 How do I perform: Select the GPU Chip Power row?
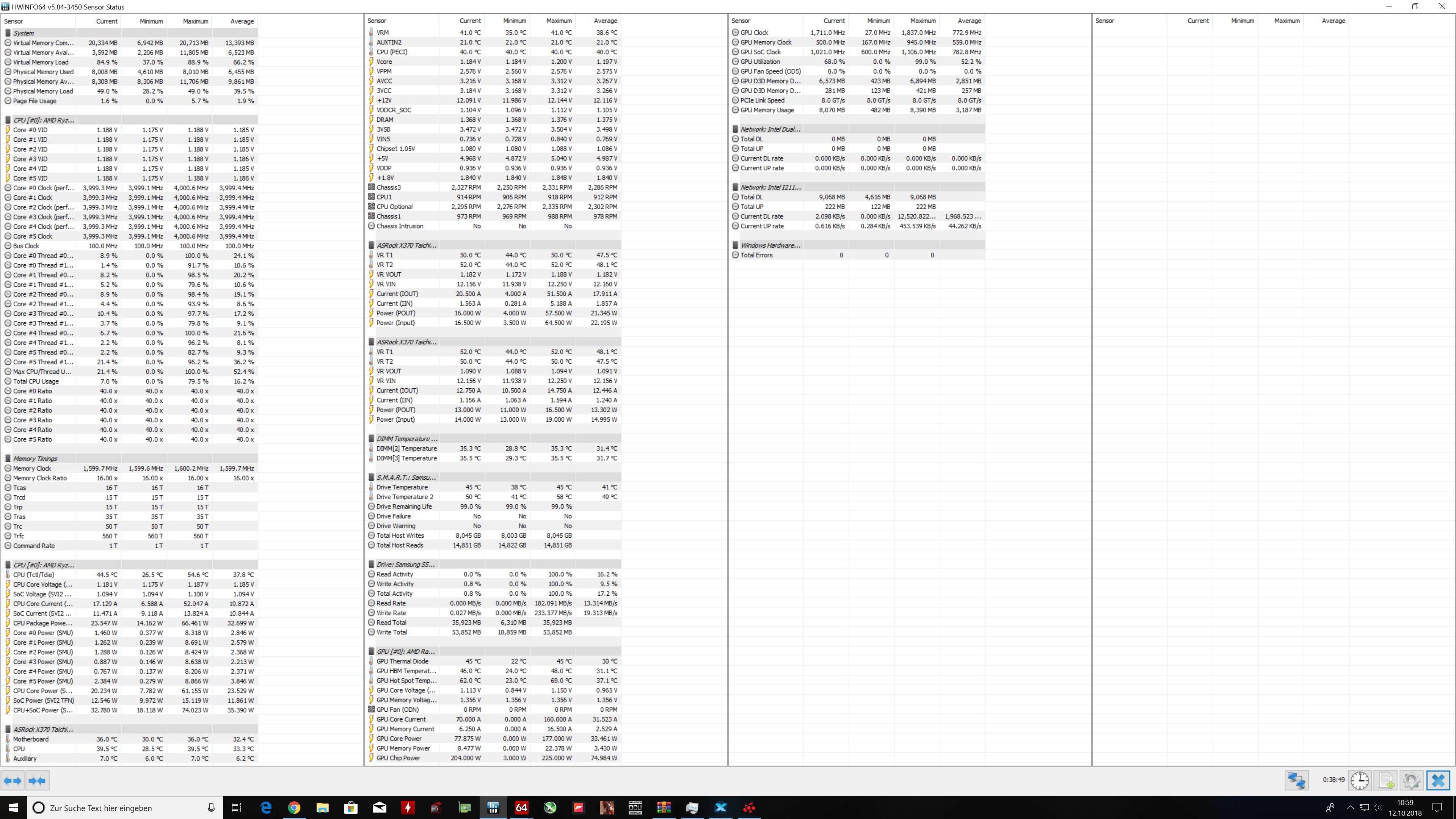(493, 758)
